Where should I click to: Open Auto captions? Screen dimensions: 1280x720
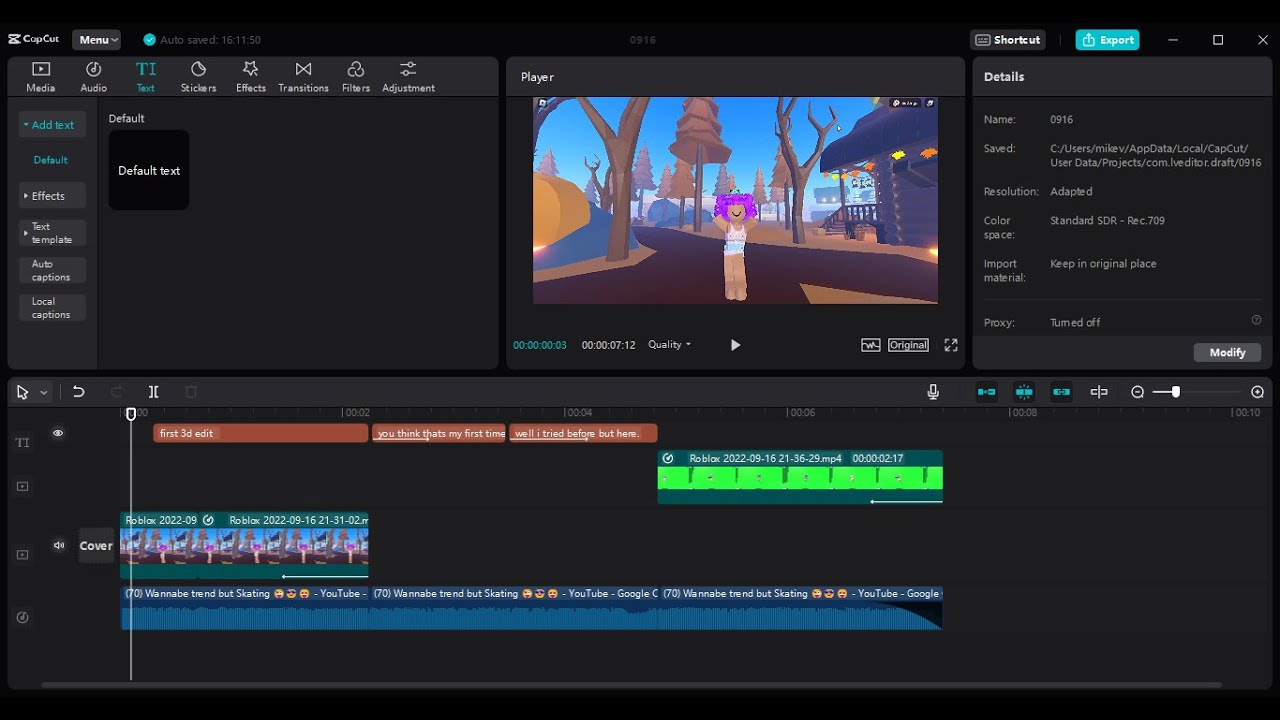click(x=52, y=271)
